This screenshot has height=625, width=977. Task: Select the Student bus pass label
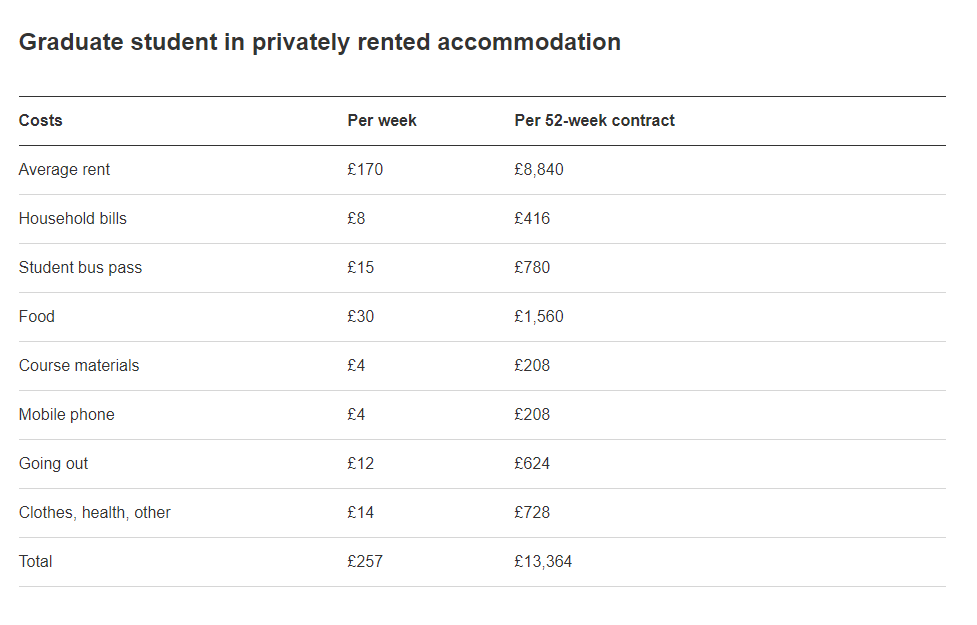[80, 268]
